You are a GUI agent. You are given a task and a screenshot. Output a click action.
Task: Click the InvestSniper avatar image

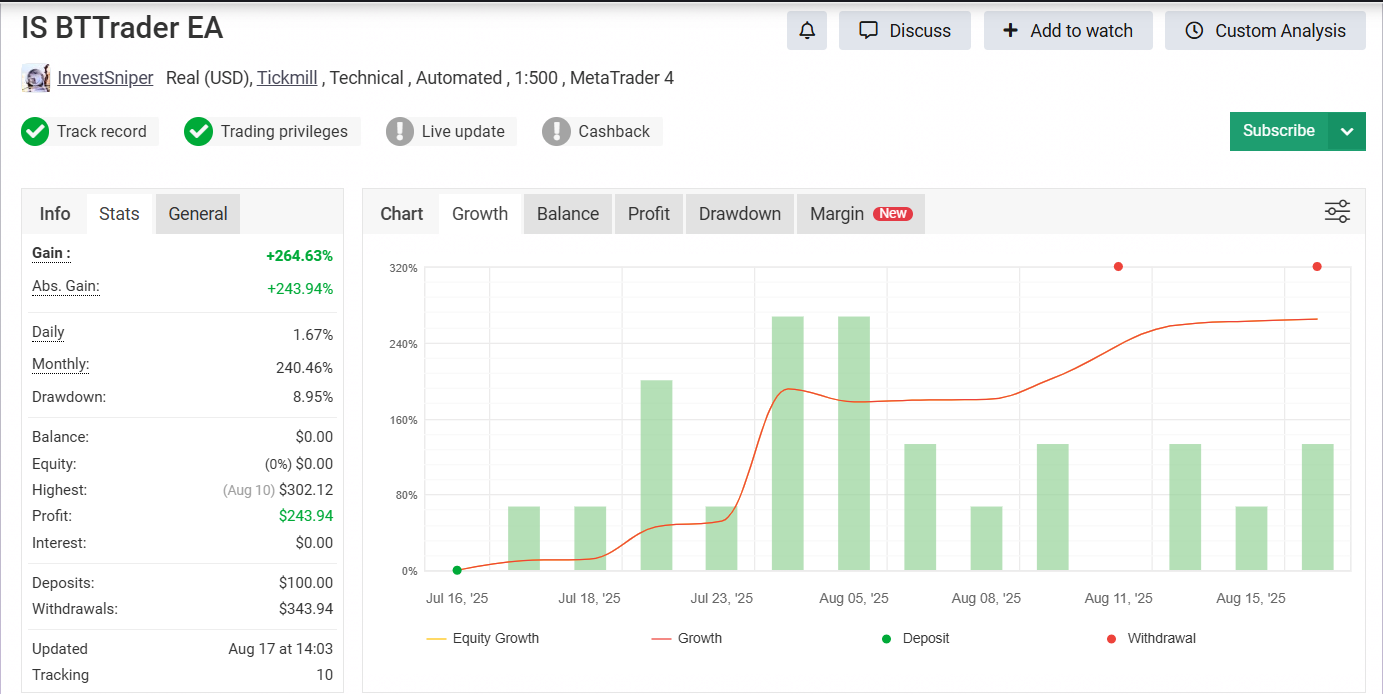[36, 78]
